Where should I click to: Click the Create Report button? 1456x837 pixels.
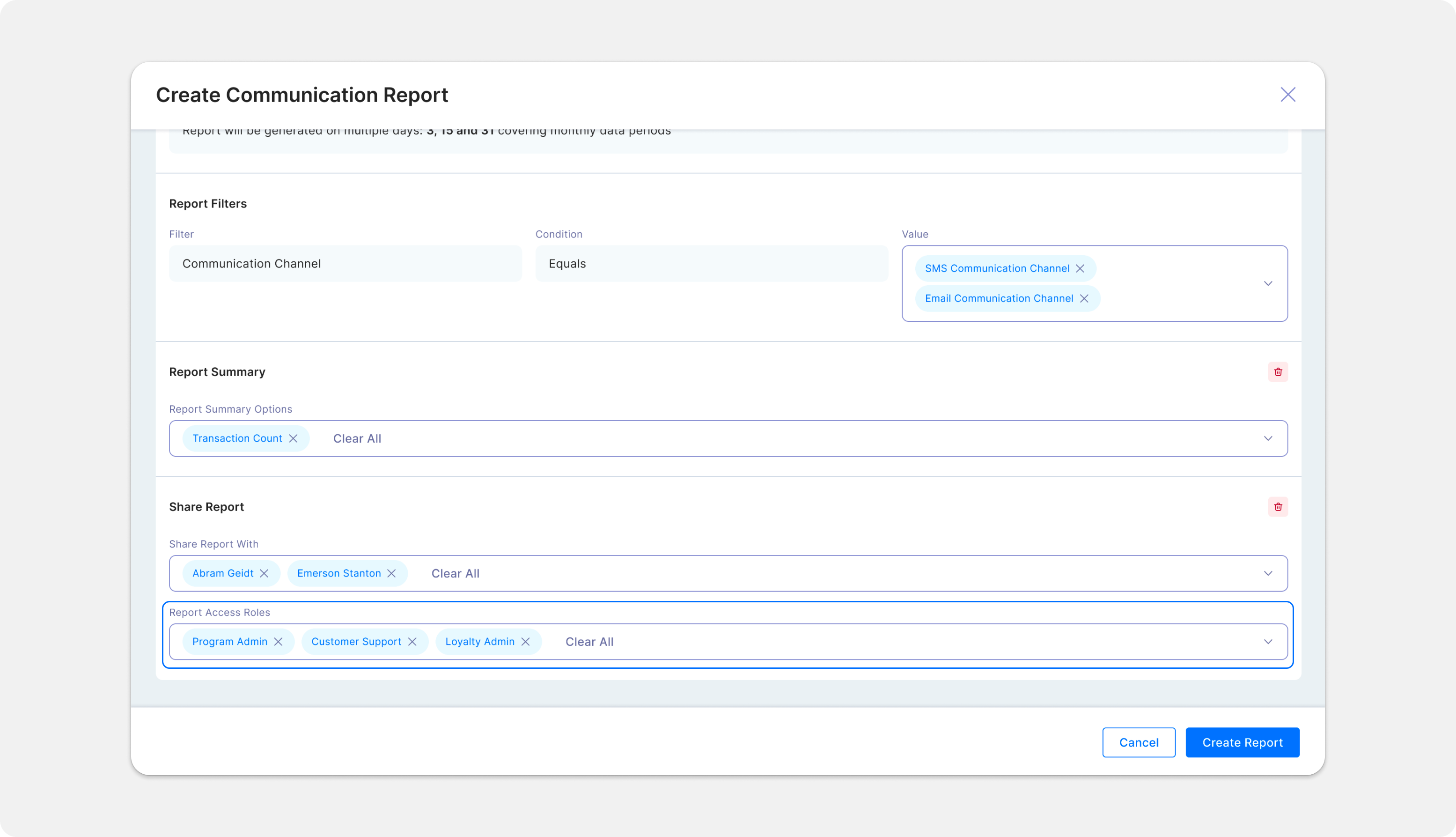[1242, 742]
